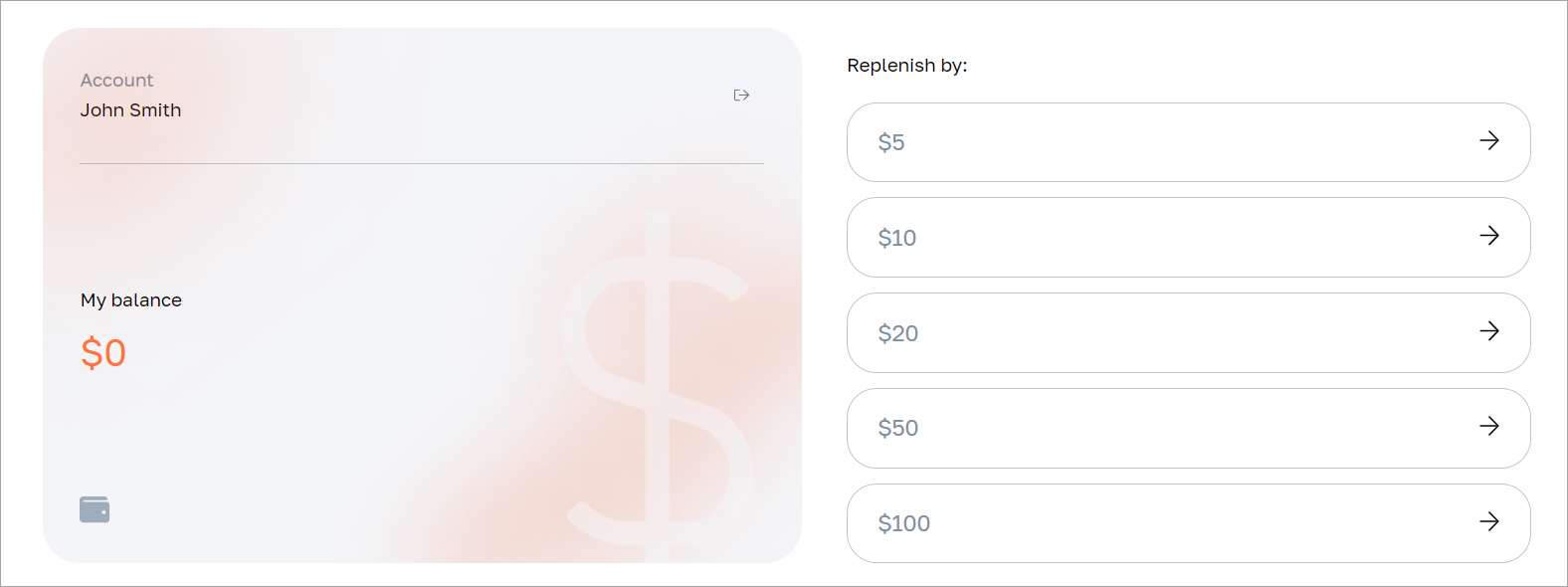This screenshot has width=1568, height=587.
Task: Open the wallet icon at card bottom
Action: pos(95,508)
